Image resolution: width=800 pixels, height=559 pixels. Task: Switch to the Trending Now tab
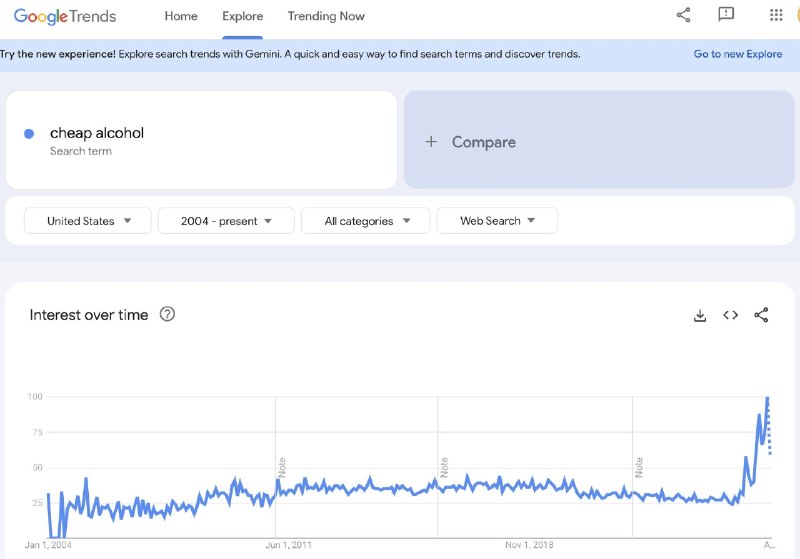tap(326, 16)
